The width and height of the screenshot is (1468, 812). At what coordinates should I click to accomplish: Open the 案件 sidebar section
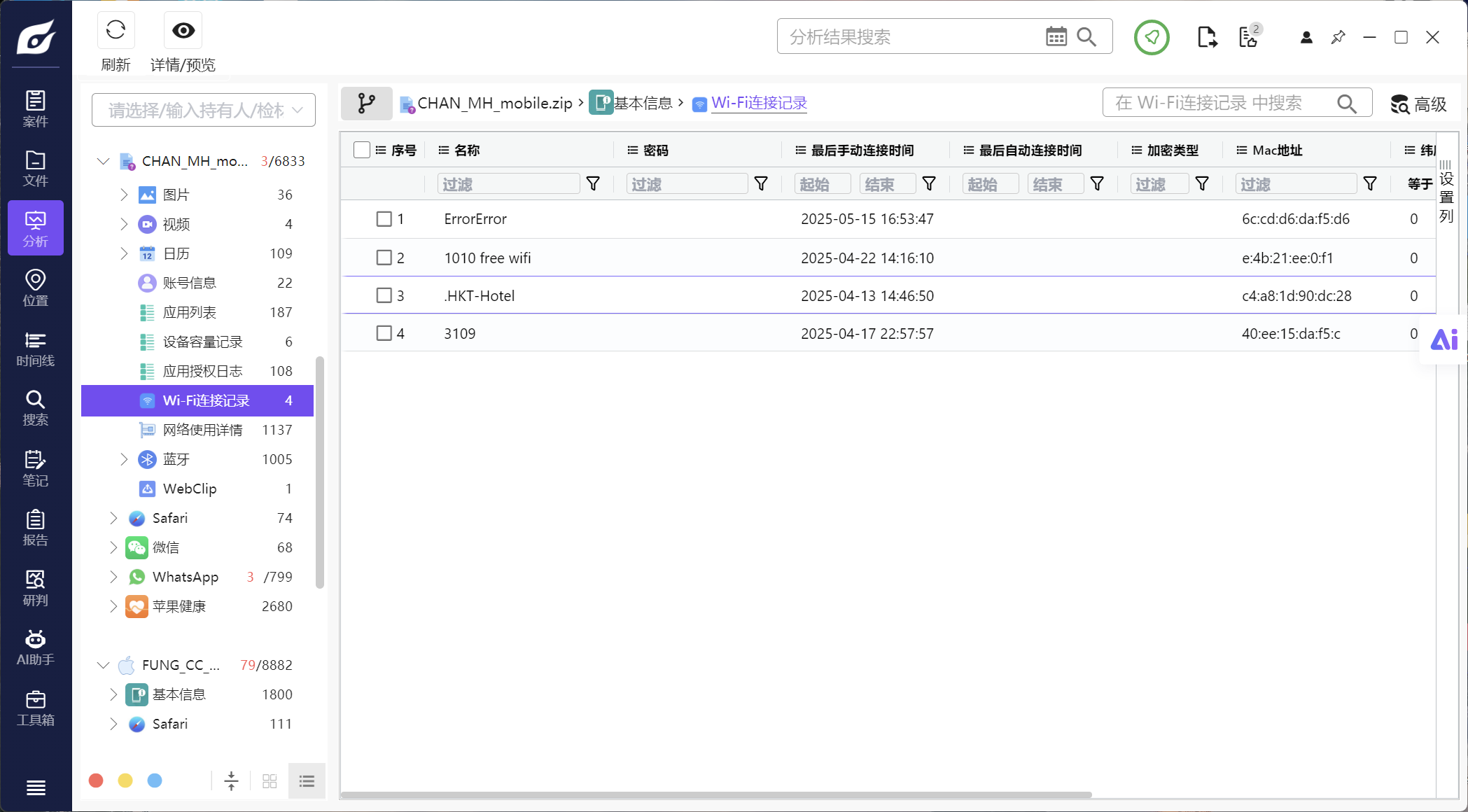point(36,108)
